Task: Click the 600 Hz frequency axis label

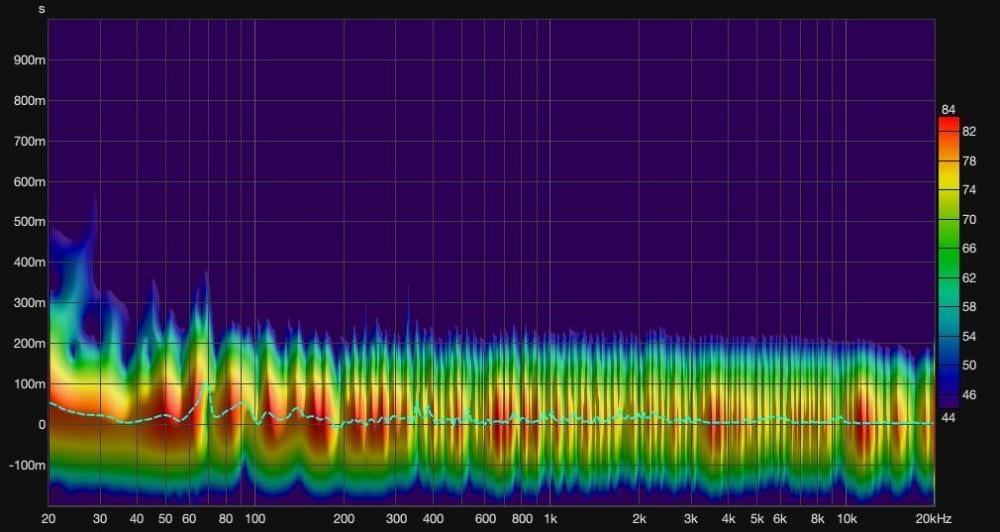Action: pyautogui.click(x=485, y=519)
